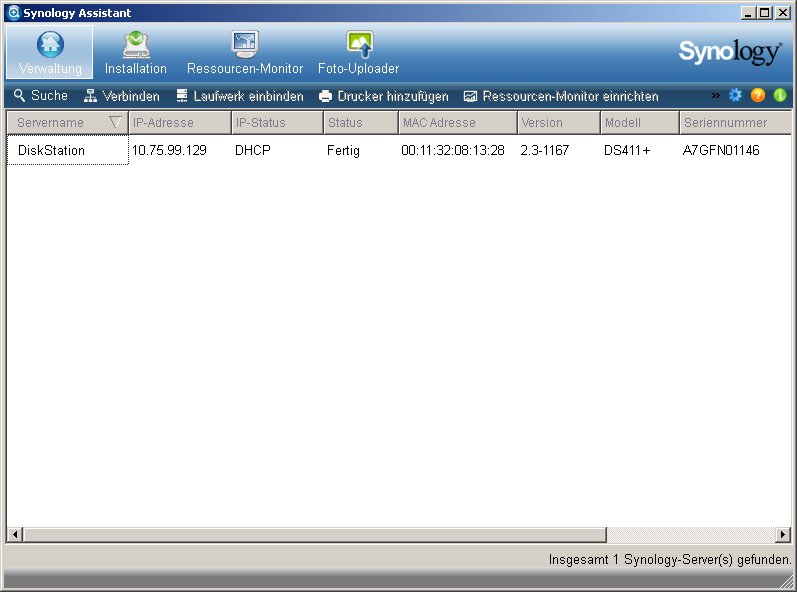Click IP address 10.75.99.129
The image size is (797, 592).
169,150
